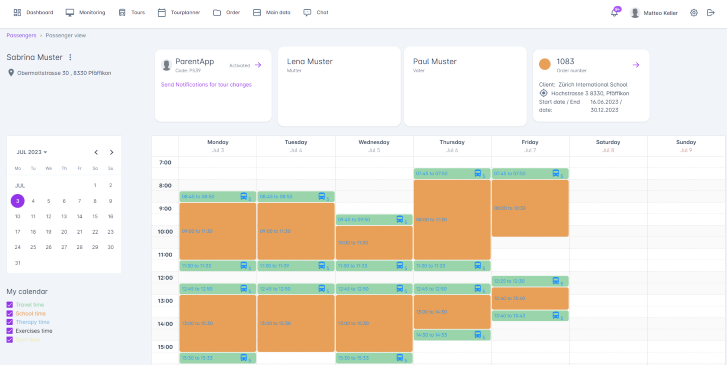
Task: Open the Main data section
Action: tap(272, 13)
